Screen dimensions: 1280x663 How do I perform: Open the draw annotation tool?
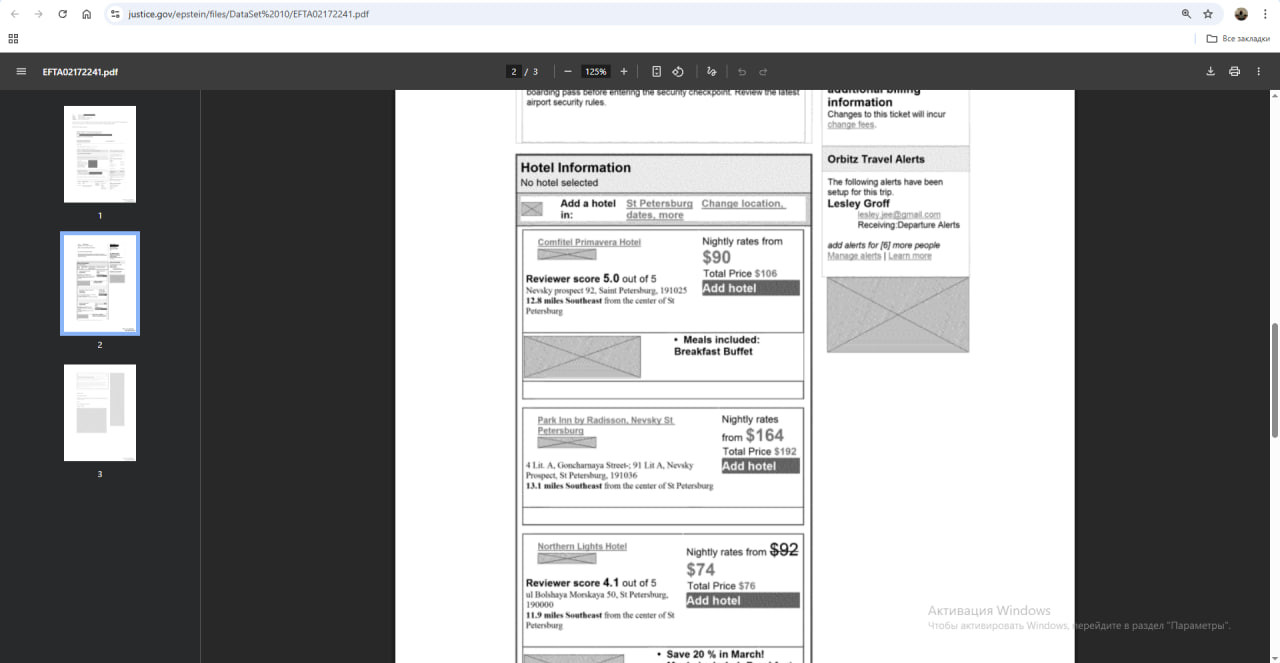click(x=711, y=72)
